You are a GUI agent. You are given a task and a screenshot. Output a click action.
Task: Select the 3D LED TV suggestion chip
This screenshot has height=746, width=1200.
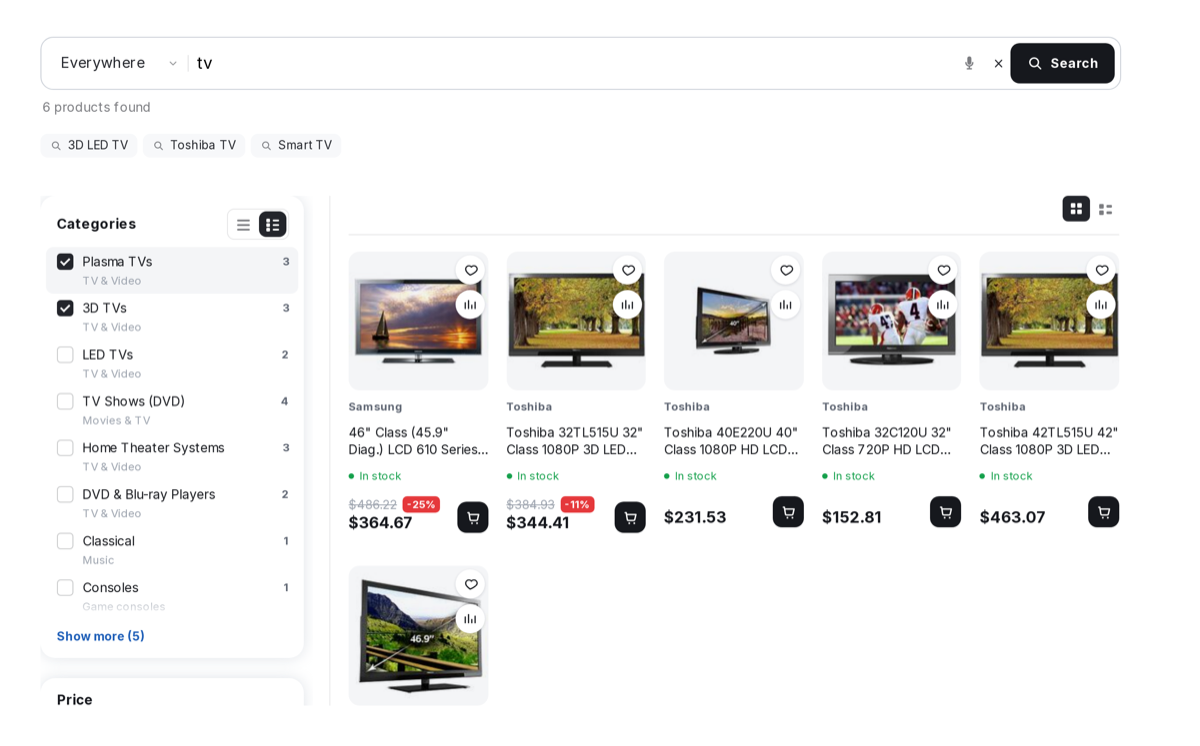click(x=89, y=145)
